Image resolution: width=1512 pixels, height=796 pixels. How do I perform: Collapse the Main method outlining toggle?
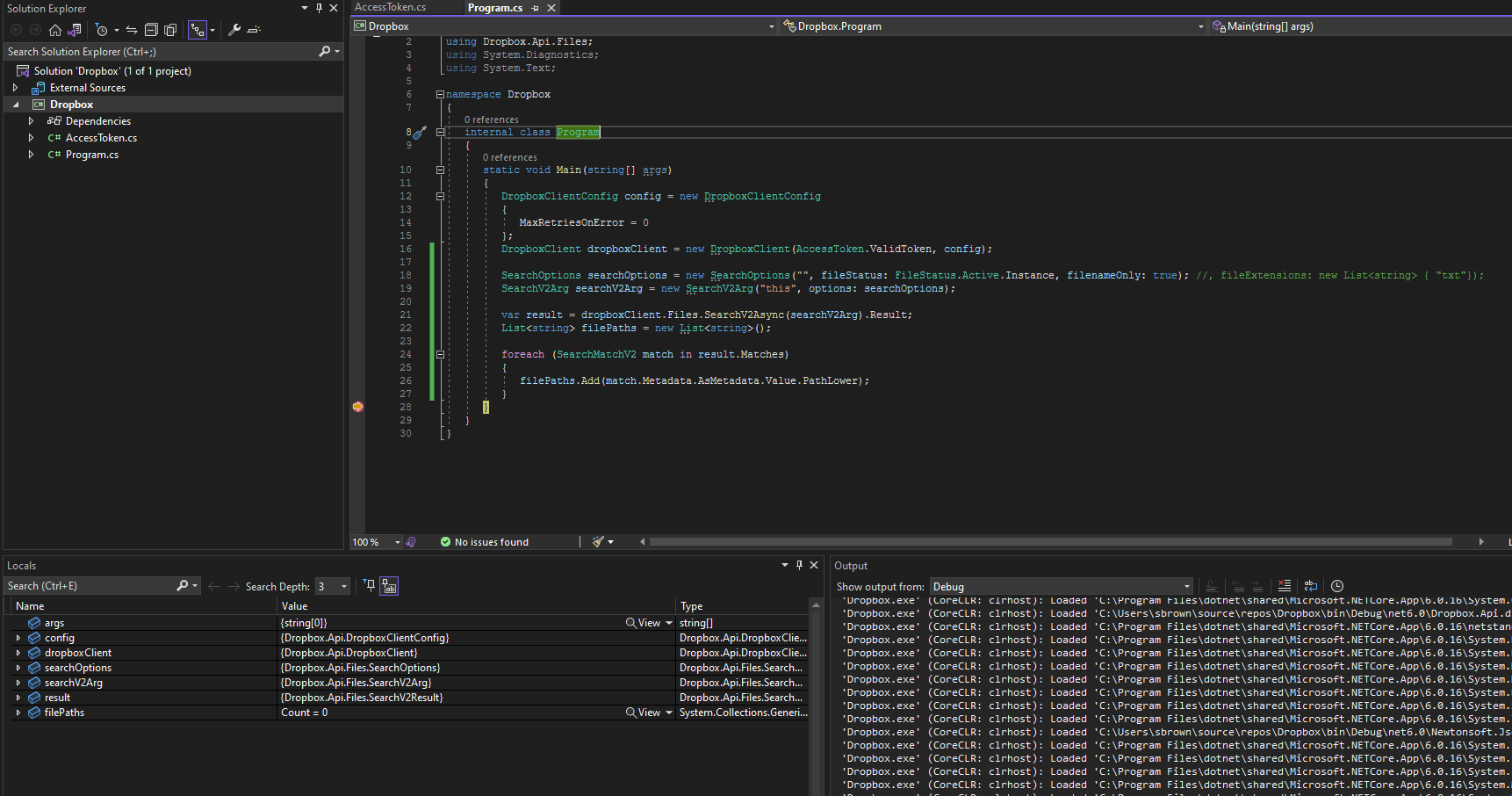[440, 170]
